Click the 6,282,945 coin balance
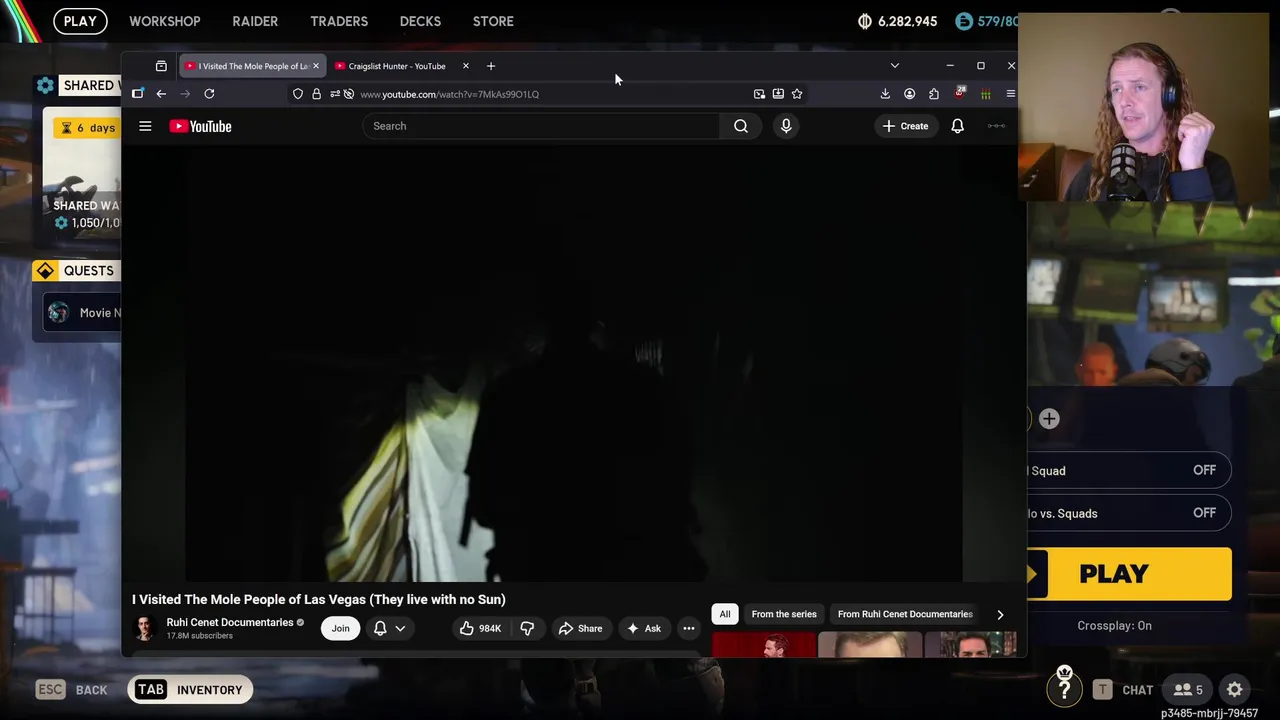Screen dimensions: 1280x720 tap(898, 21)
